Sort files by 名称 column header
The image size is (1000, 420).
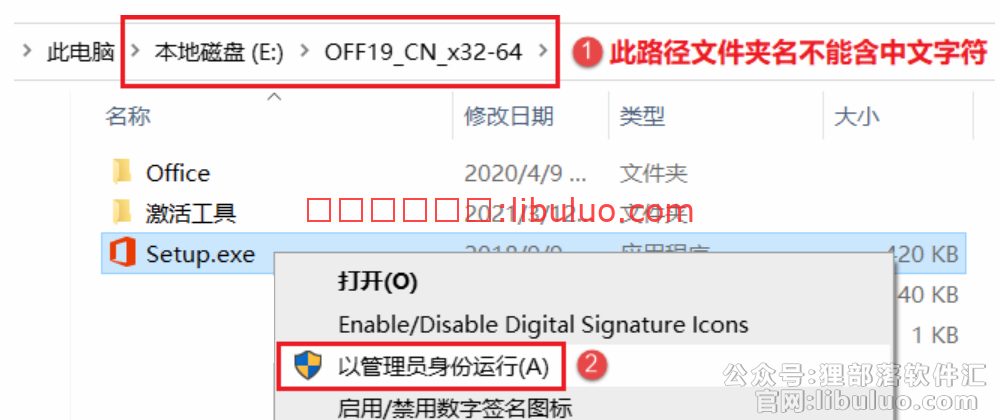pos(128,116)
